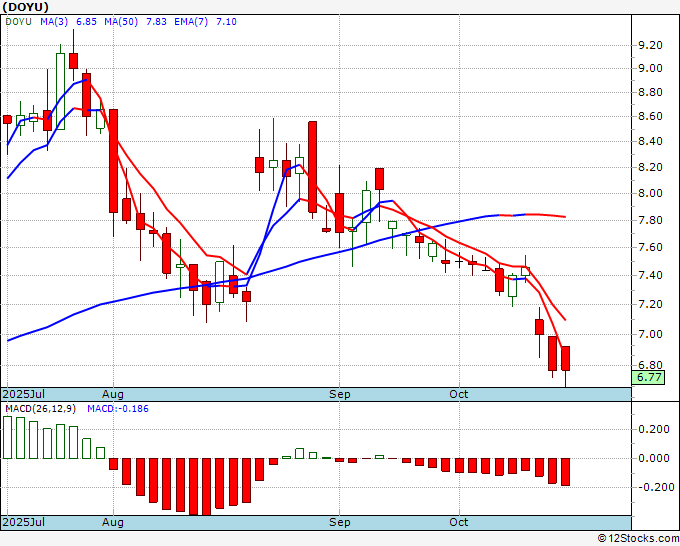Click the DOYU legend label
Image resolution: width=680 pixels, height=546 pixels.
tap(19, 22)
